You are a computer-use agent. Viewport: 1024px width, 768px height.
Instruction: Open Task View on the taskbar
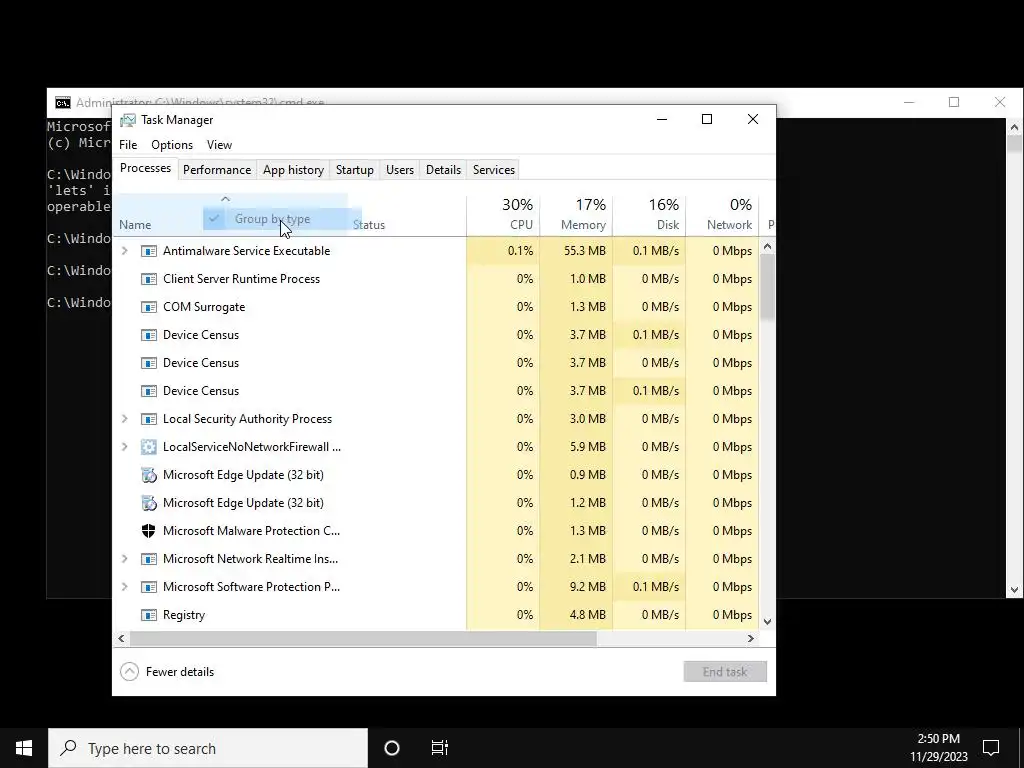[440, 748]
